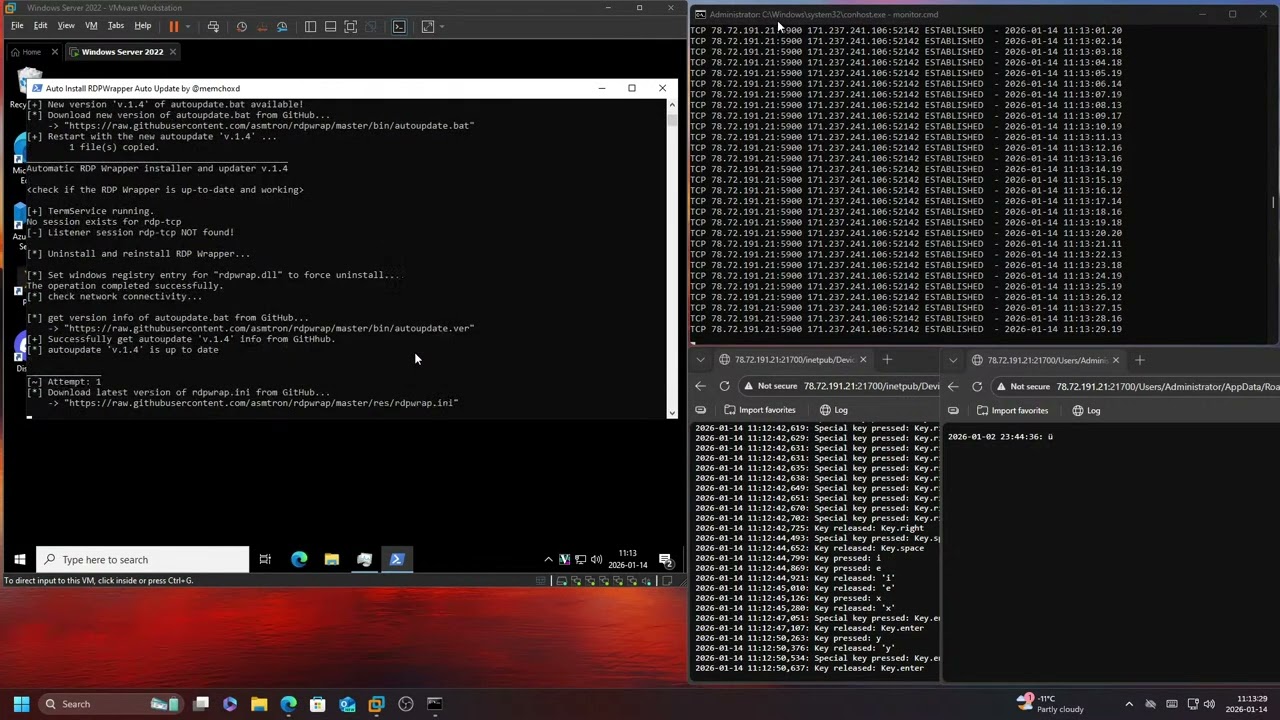Open Outlook on host taskbar
The image size is (1280, 720).
click(x=347, y=704)
